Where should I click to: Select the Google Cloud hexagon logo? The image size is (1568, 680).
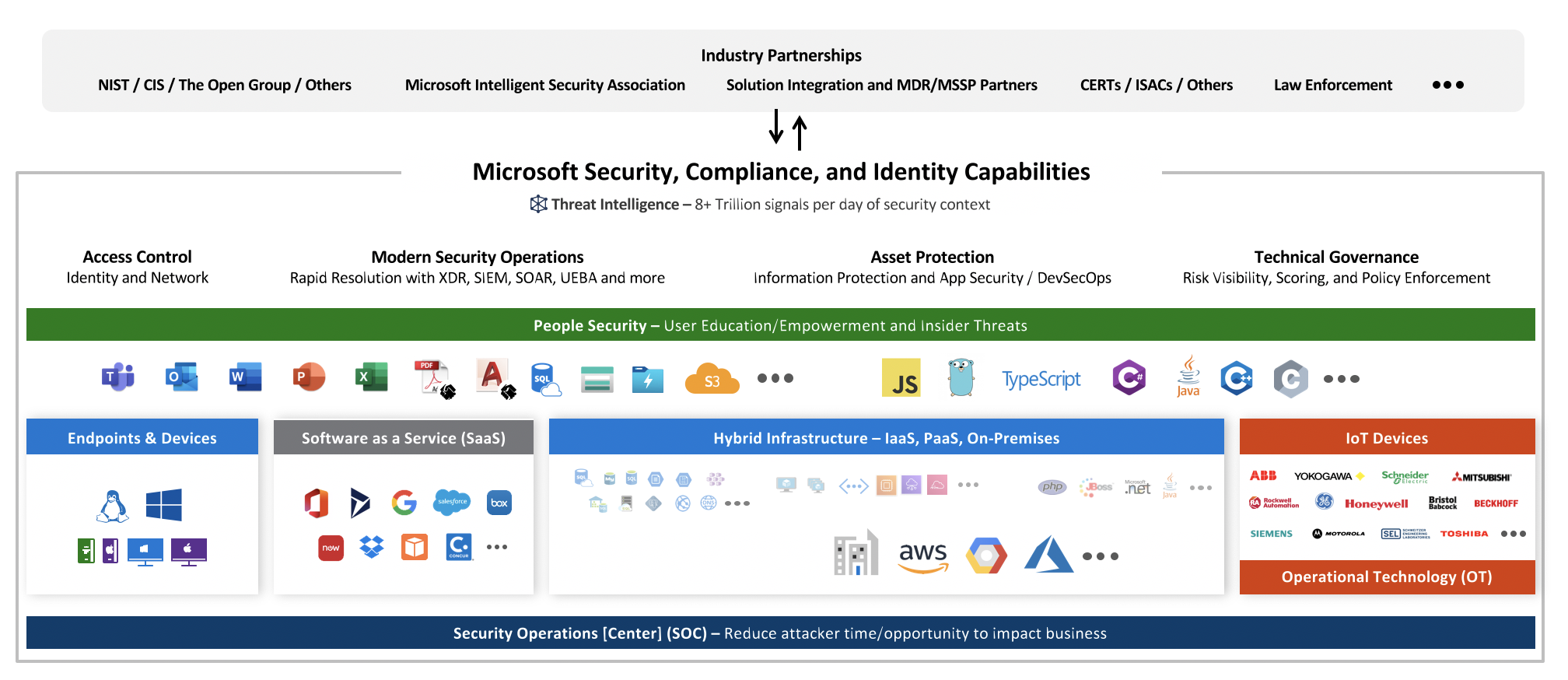[x=986, y=556]
